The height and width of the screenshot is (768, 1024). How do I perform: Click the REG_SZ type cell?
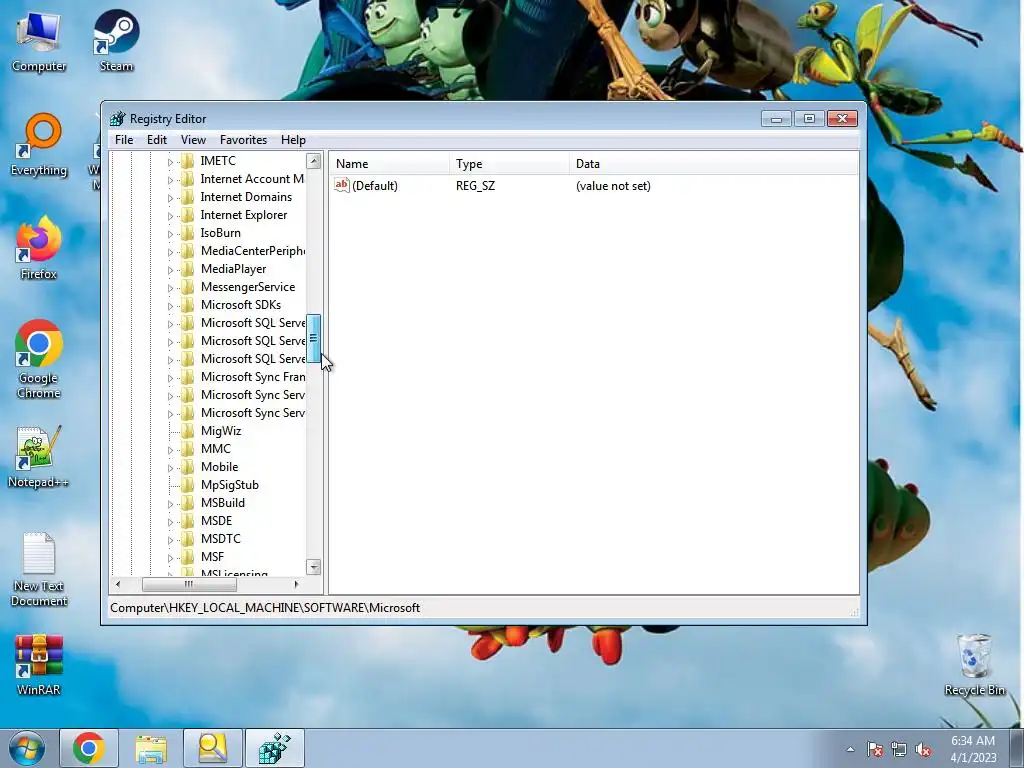[x=475, y=186]
